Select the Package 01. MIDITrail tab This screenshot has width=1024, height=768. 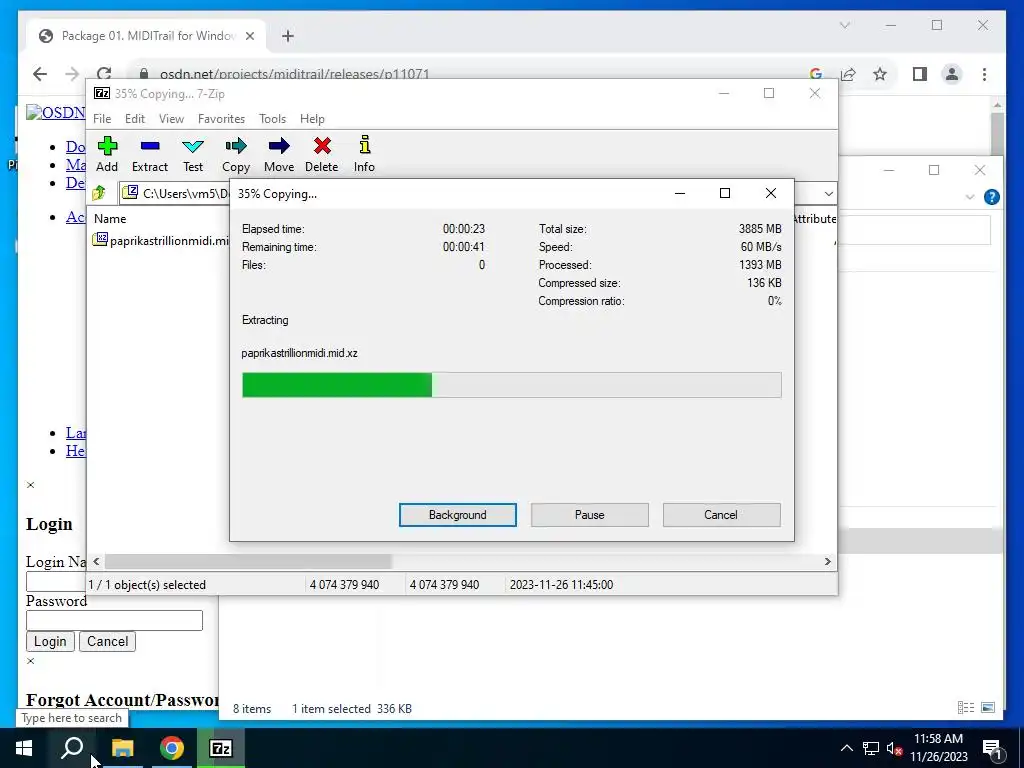pyautogui.click(x=147, y=36)
